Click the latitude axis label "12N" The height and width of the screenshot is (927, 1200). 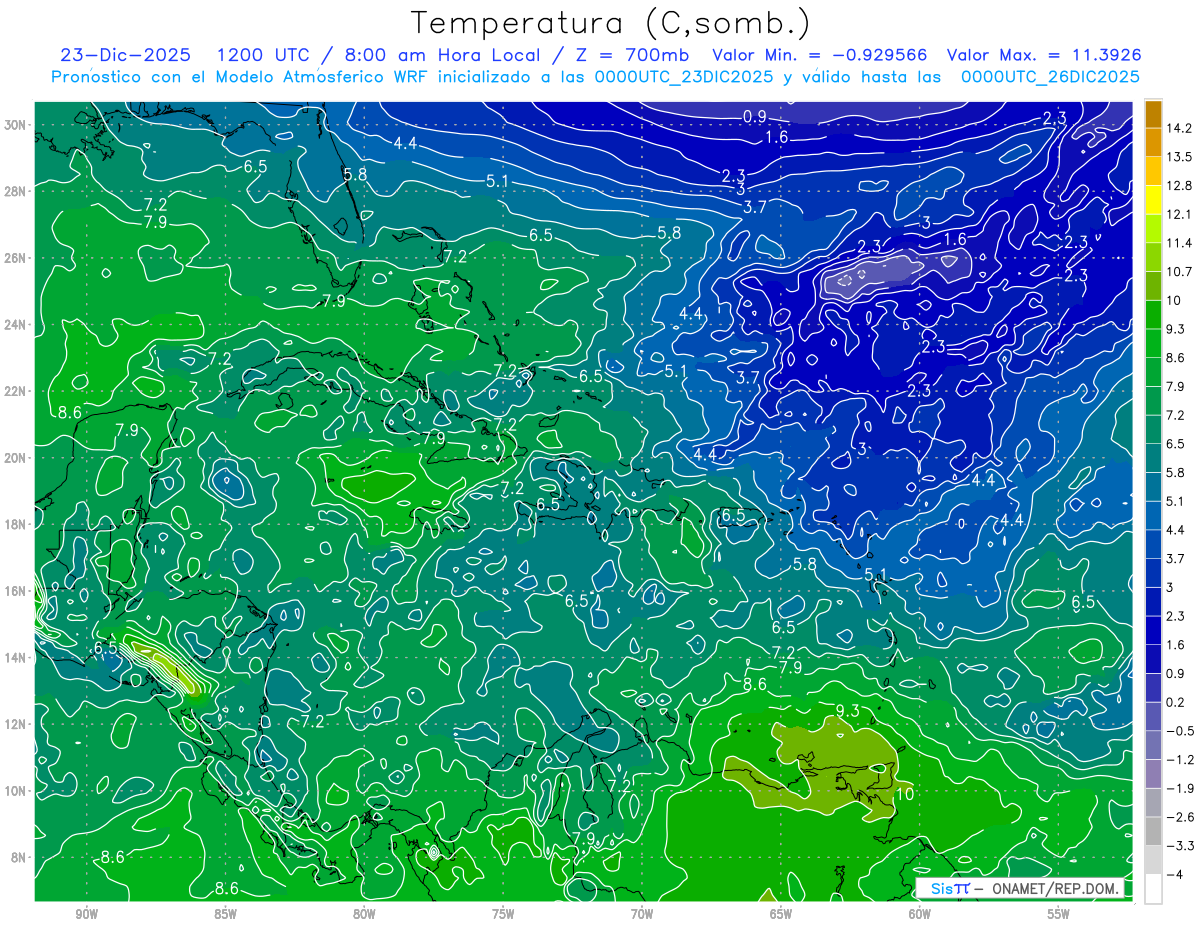click(x=17, y=724)
